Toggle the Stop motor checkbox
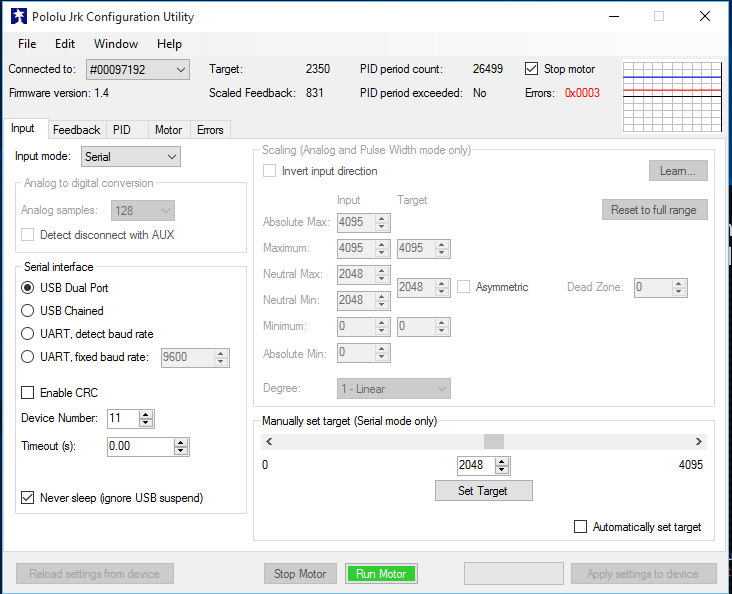Image resolution: width=732 pixels, height=594 pixels. [532, 69]
